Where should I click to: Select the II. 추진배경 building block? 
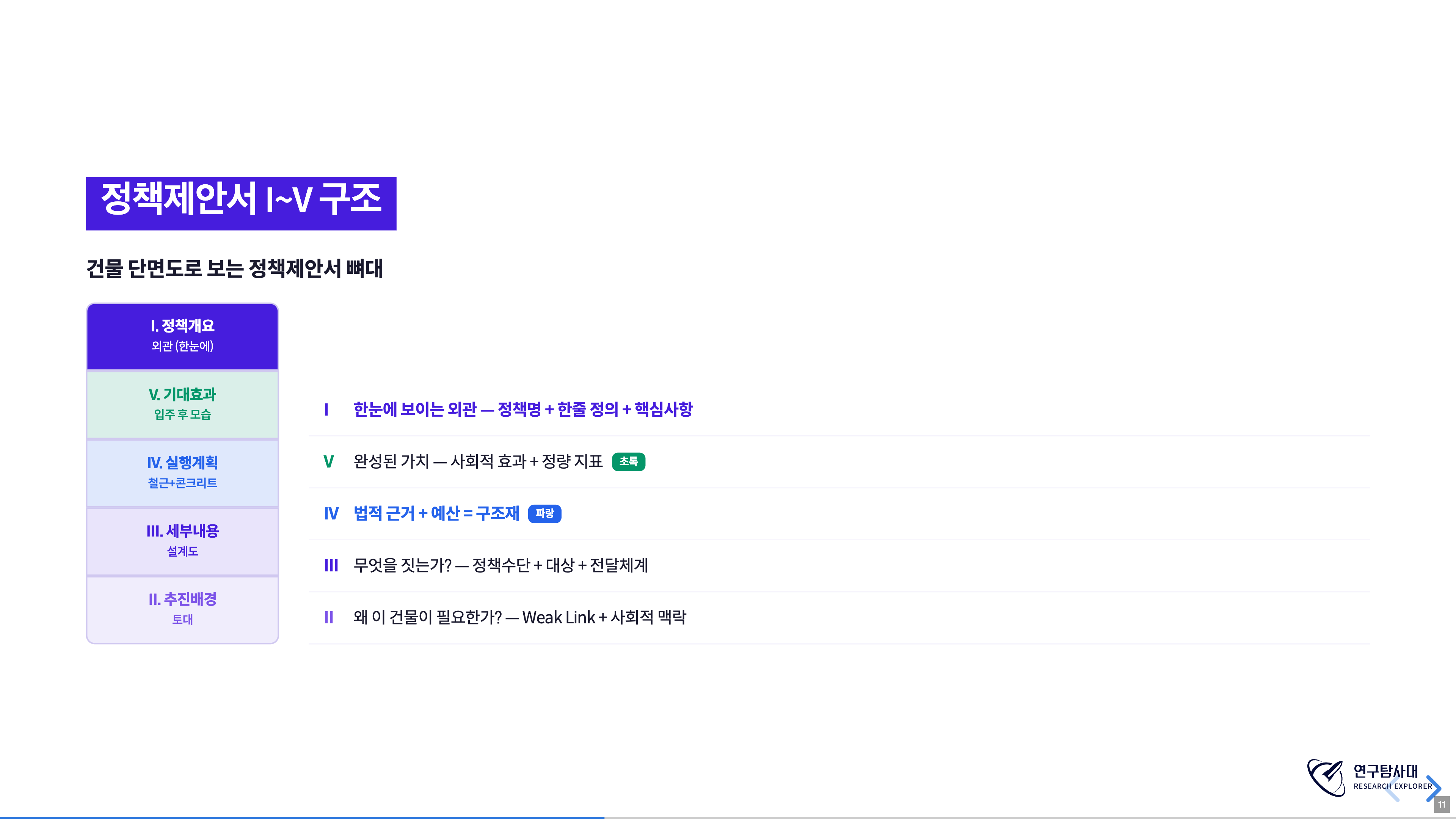click(182, 609)
